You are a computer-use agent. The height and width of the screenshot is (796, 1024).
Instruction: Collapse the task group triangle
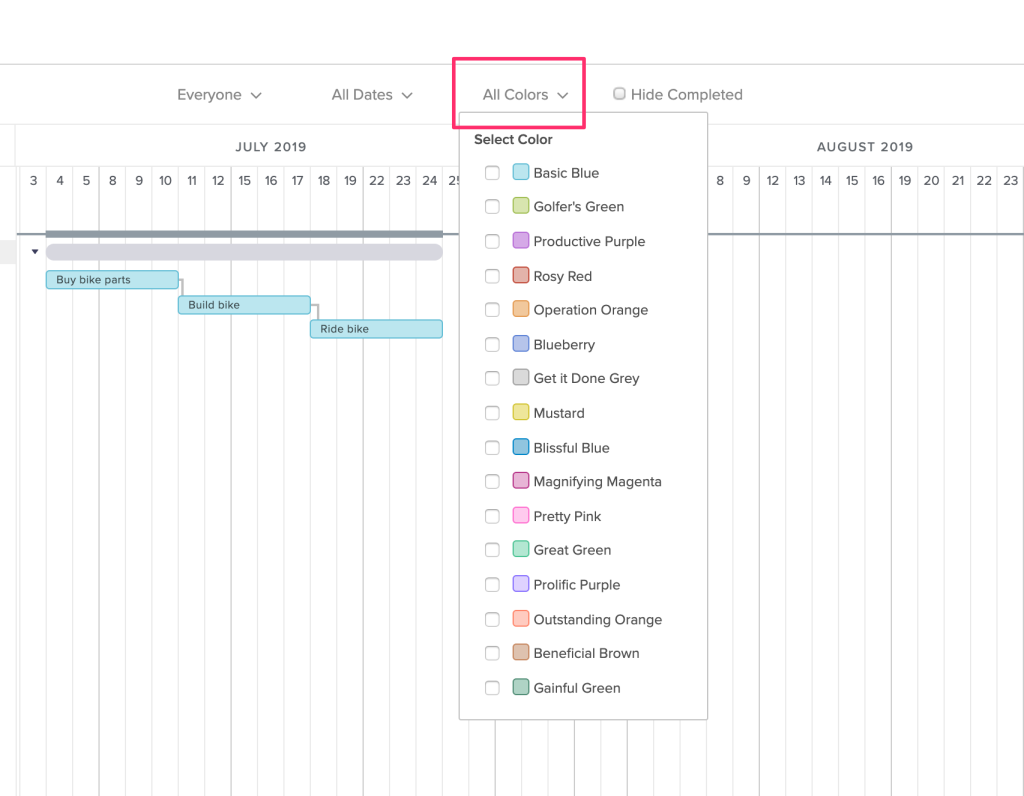coord(35,252)
